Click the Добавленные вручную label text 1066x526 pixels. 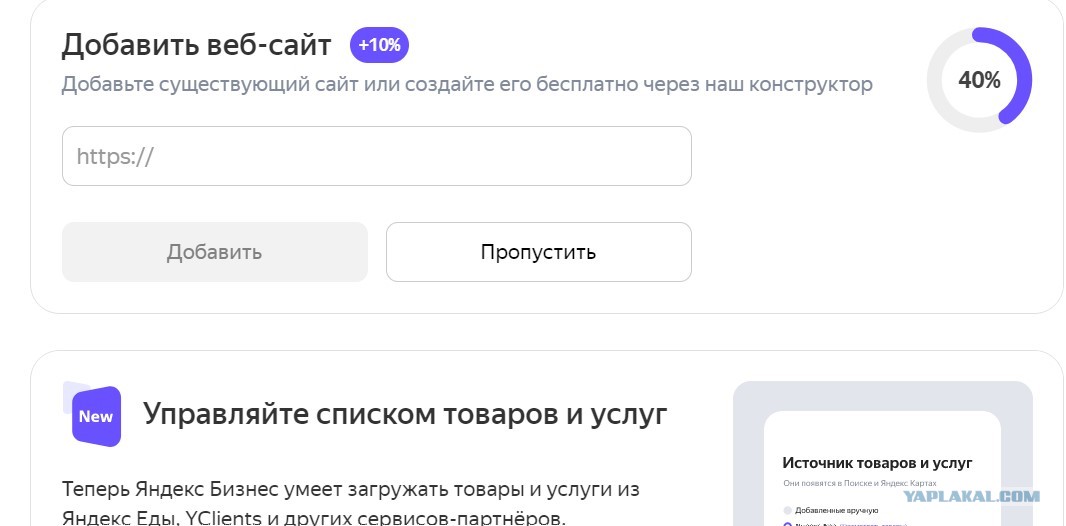tap(837, 510)
